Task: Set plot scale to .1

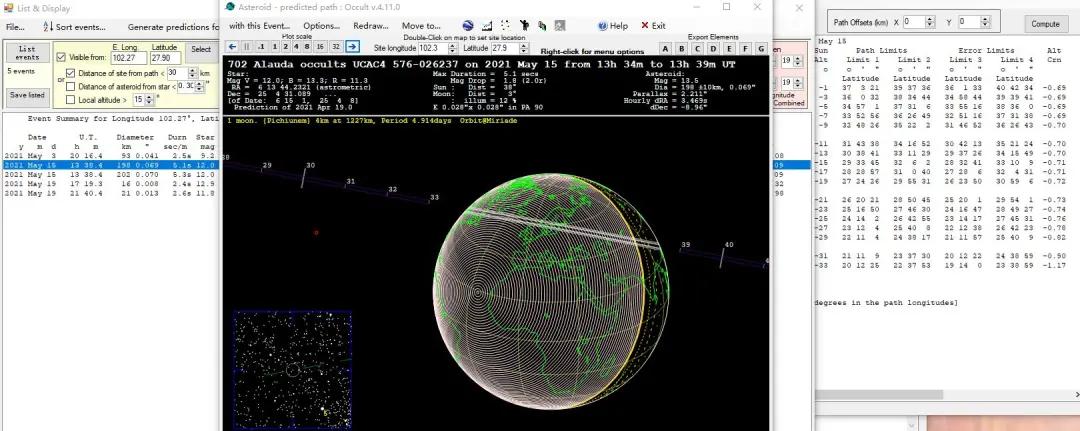Action: (261, 47)
